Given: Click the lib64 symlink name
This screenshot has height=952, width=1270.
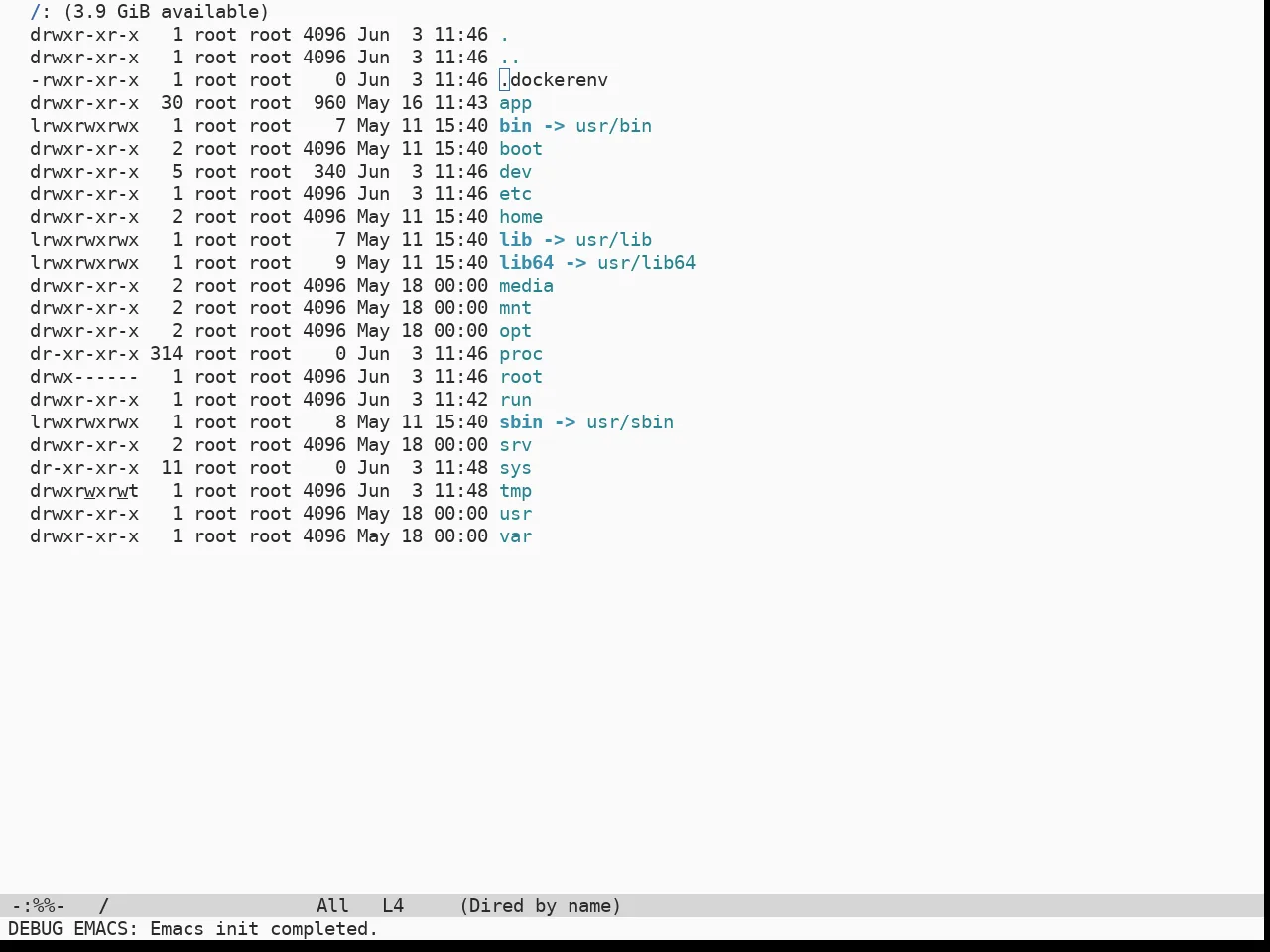Looking at the screenshot, I should point(526,263).
